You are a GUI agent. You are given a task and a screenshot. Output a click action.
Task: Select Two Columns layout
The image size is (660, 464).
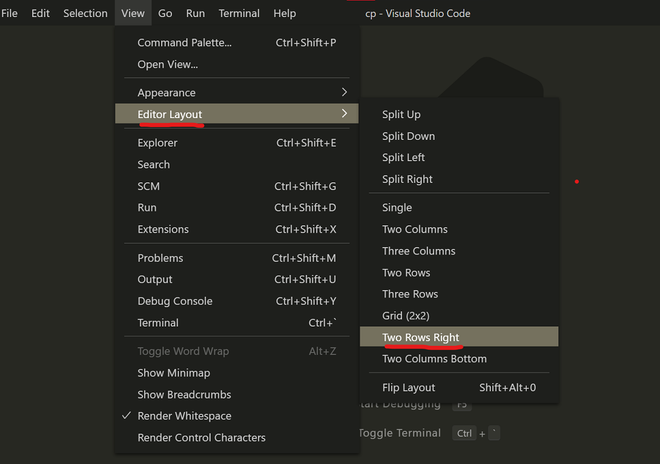coord(459,229)
